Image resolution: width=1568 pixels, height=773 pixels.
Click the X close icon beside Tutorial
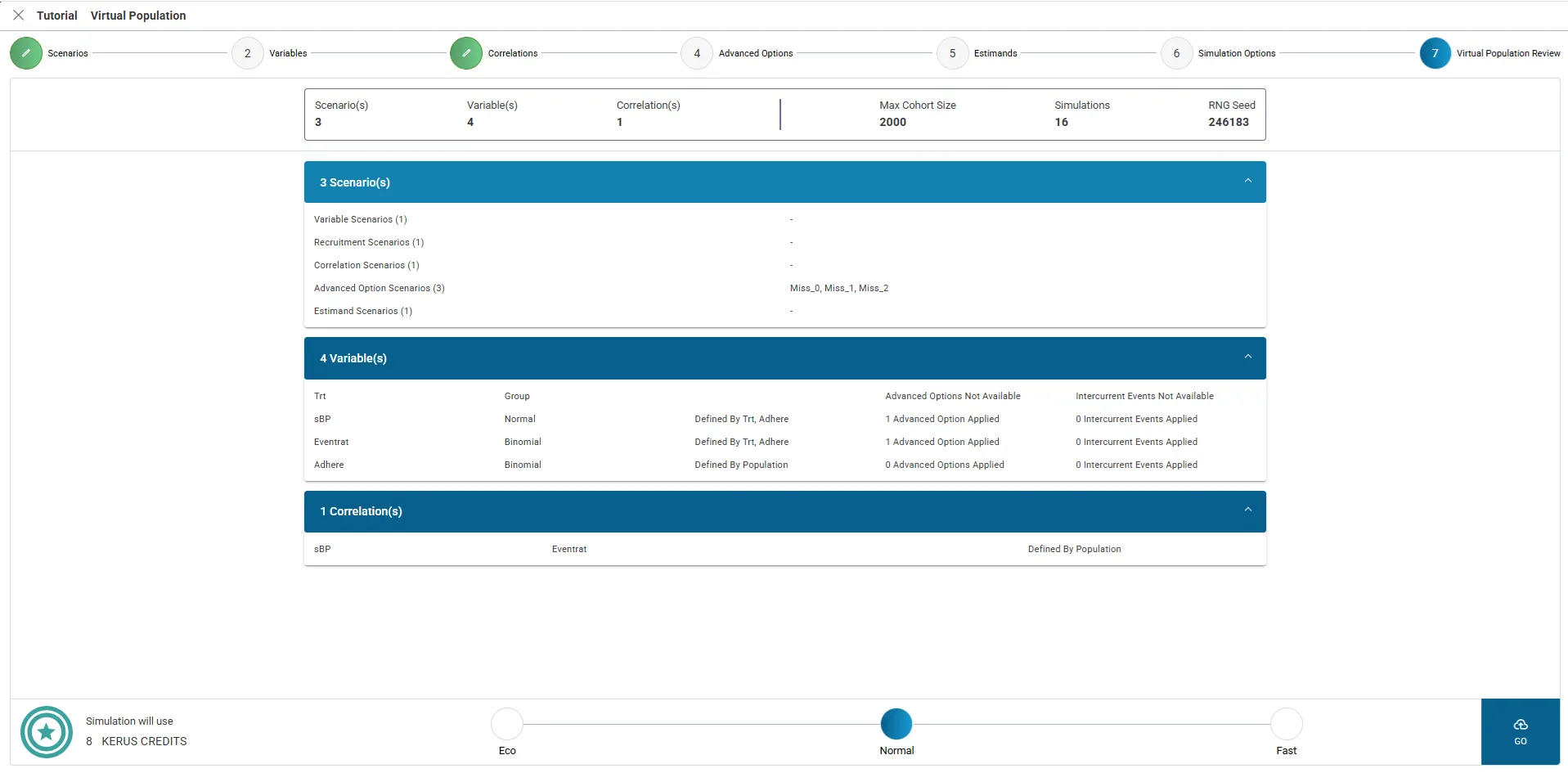tap(19, 16)
